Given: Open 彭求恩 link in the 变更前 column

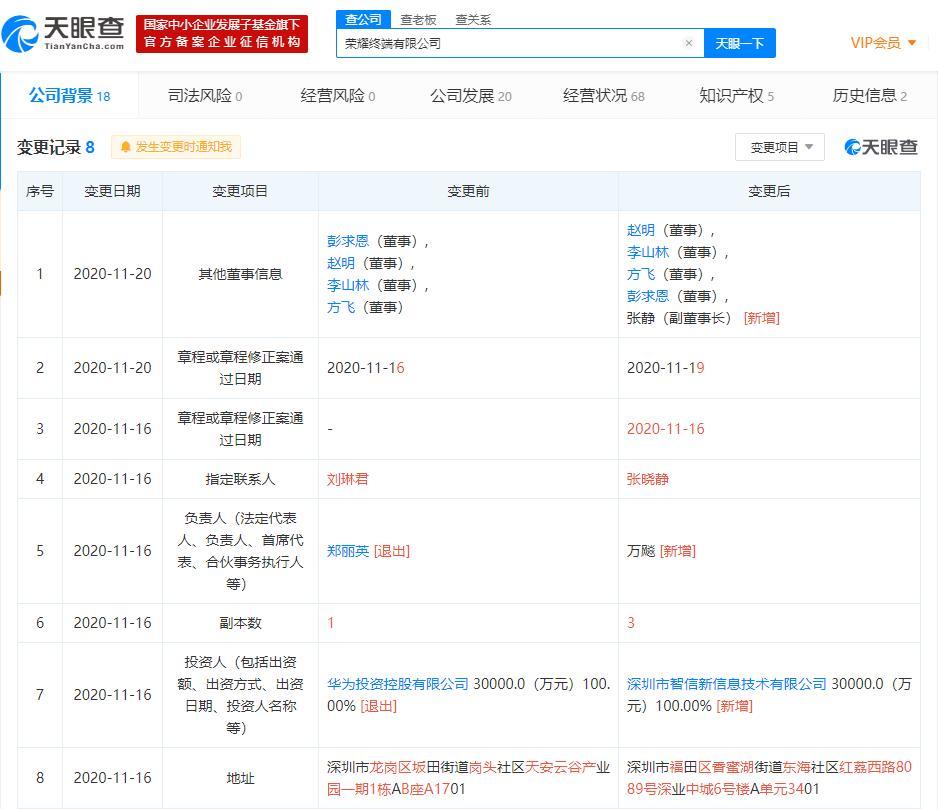Looking at the screenshot, I should tap(348, 241).
